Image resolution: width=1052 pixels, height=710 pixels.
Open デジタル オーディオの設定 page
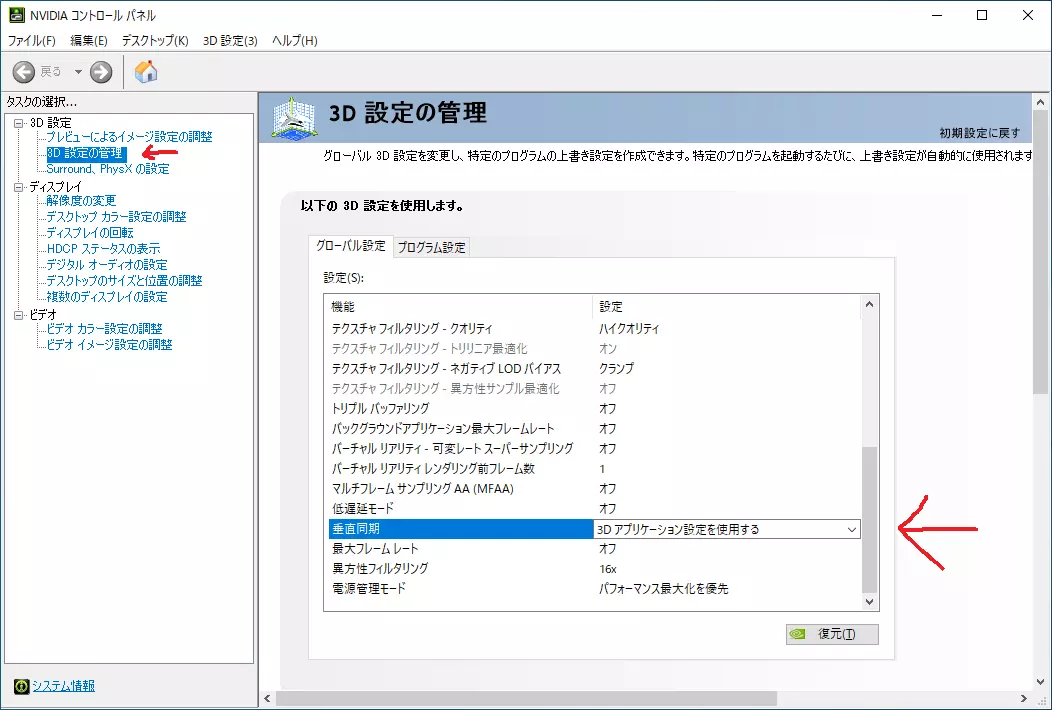[x=107, y=265]
